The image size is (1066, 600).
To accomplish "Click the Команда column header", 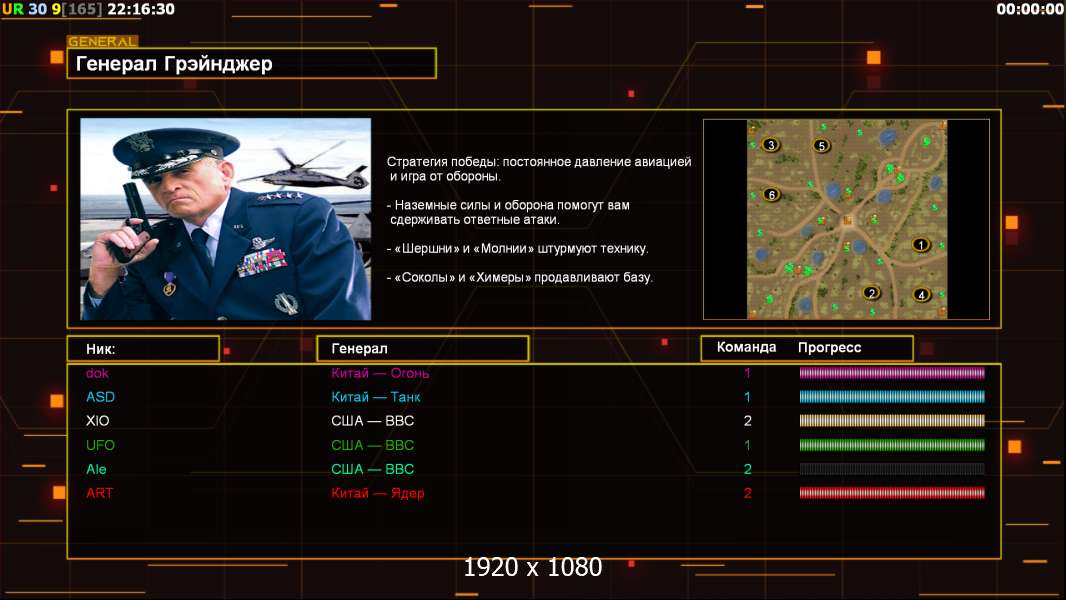I will [x=746, y=348].
